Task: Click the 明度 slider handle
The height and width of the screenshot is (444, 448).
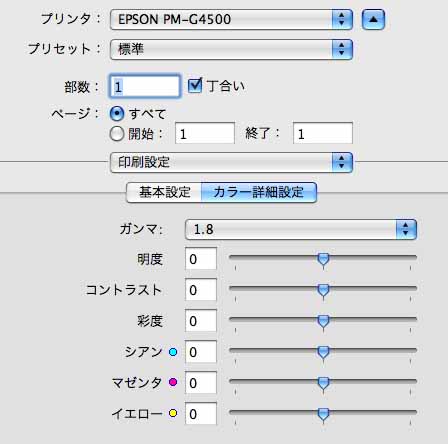Action: 323,259
